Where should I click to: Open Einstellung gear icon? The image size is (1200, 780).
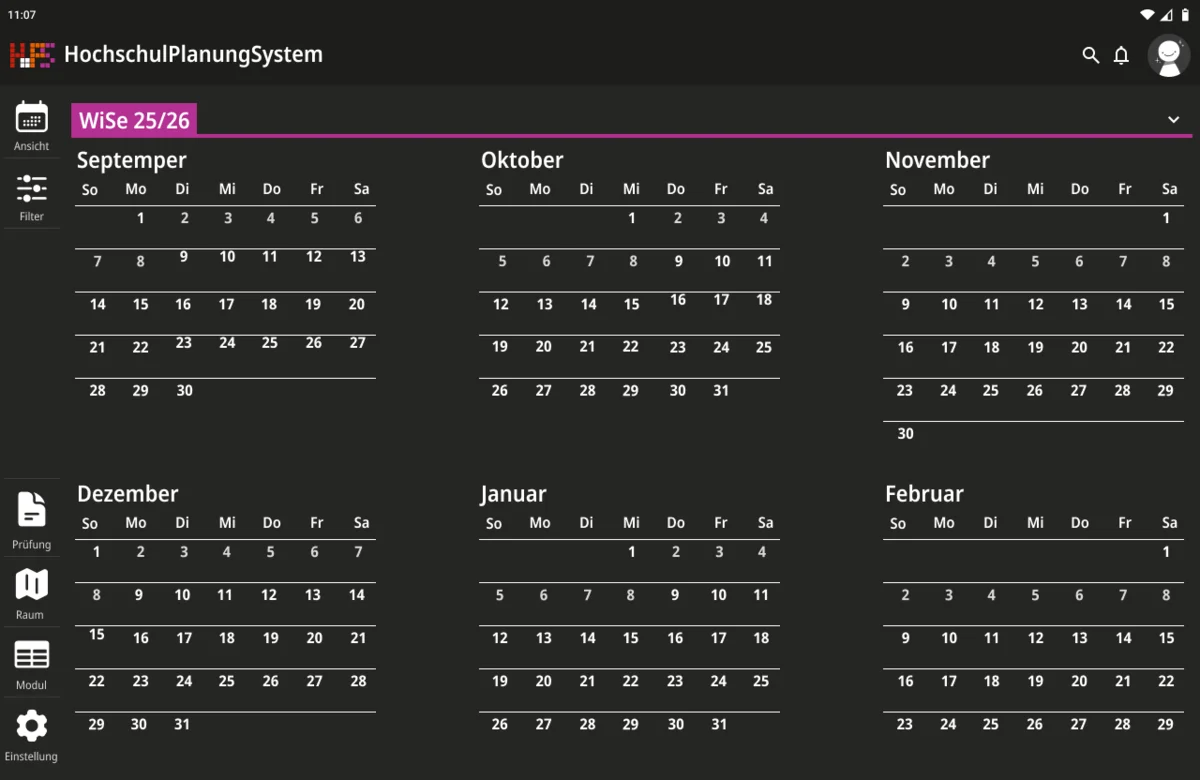click(x=32, y=726)
